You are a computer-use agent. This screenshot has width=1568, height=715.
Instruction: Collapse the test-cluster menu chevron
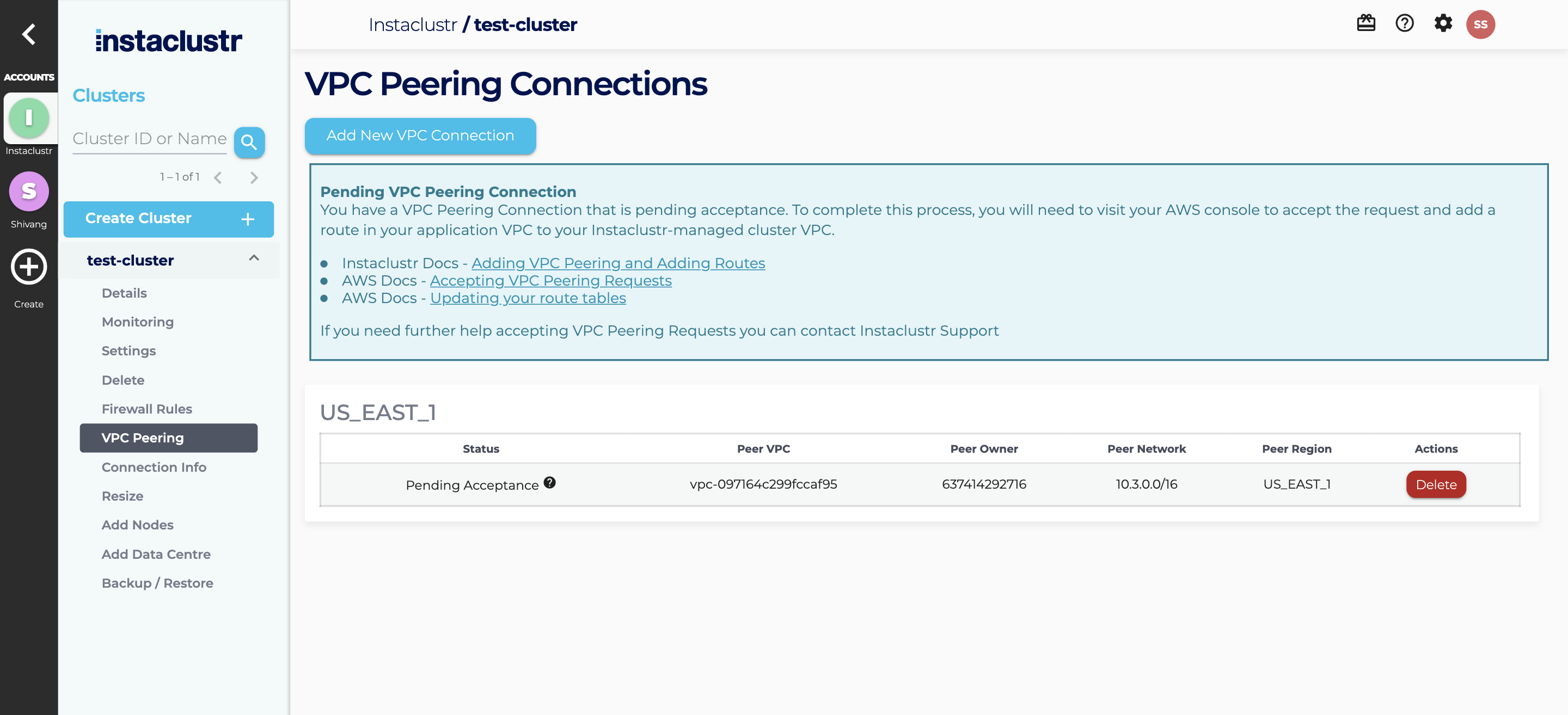[x=254, y=258]
